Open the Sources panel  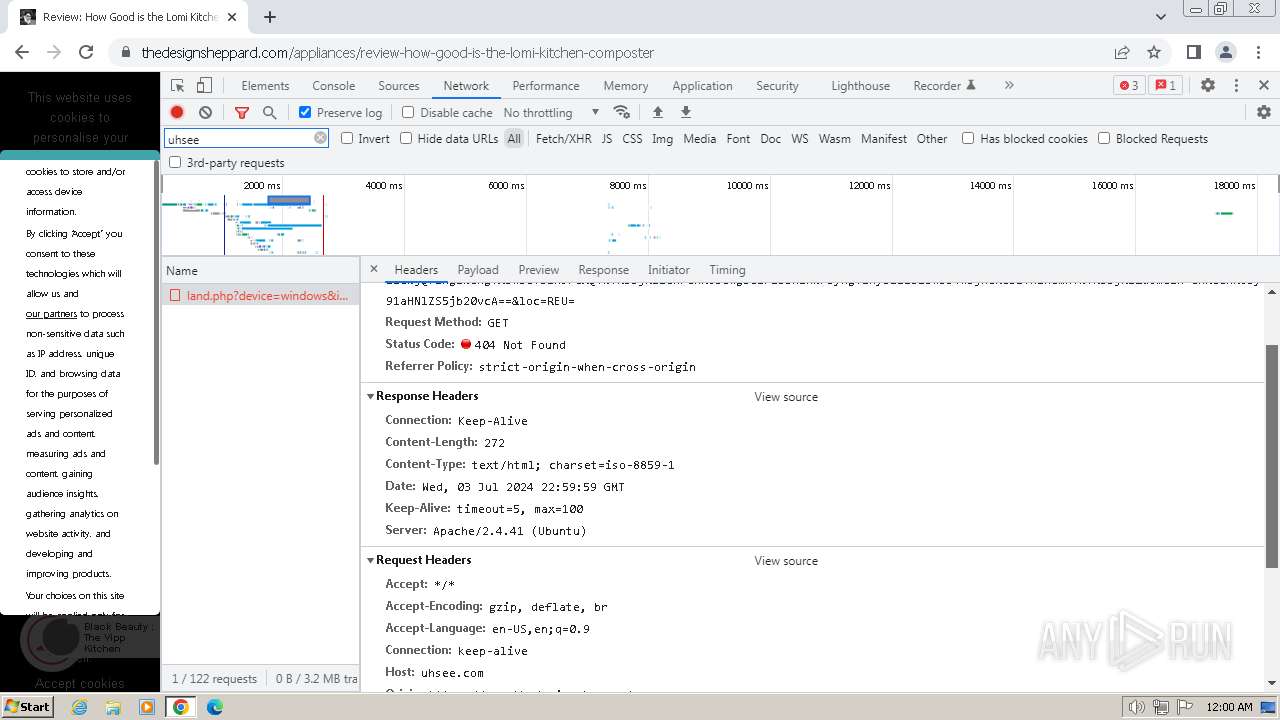(x=399, y=86)
